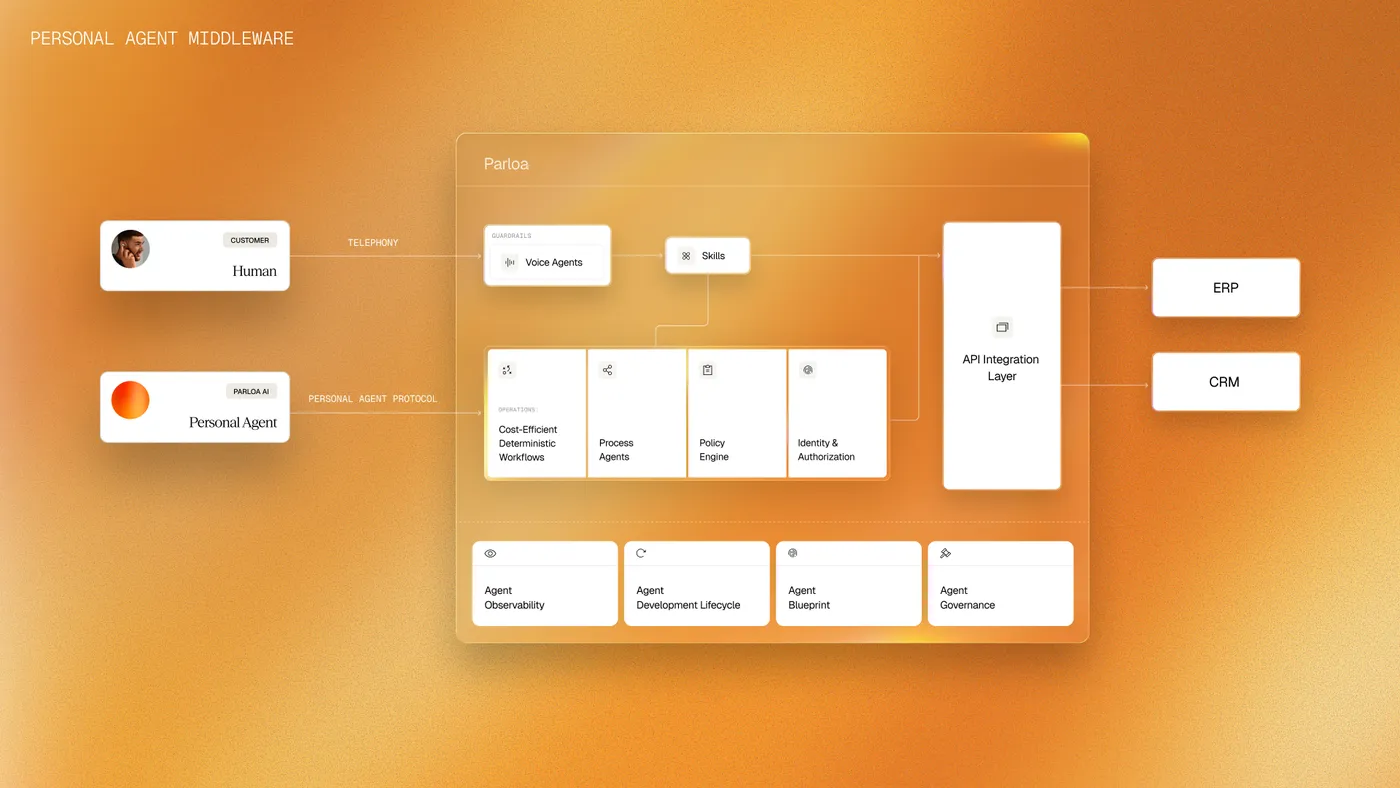Screen dimensions: 1400x788
Task: Click the waveform icon beside Voice Agents
Action: click(x=510, y=262)
